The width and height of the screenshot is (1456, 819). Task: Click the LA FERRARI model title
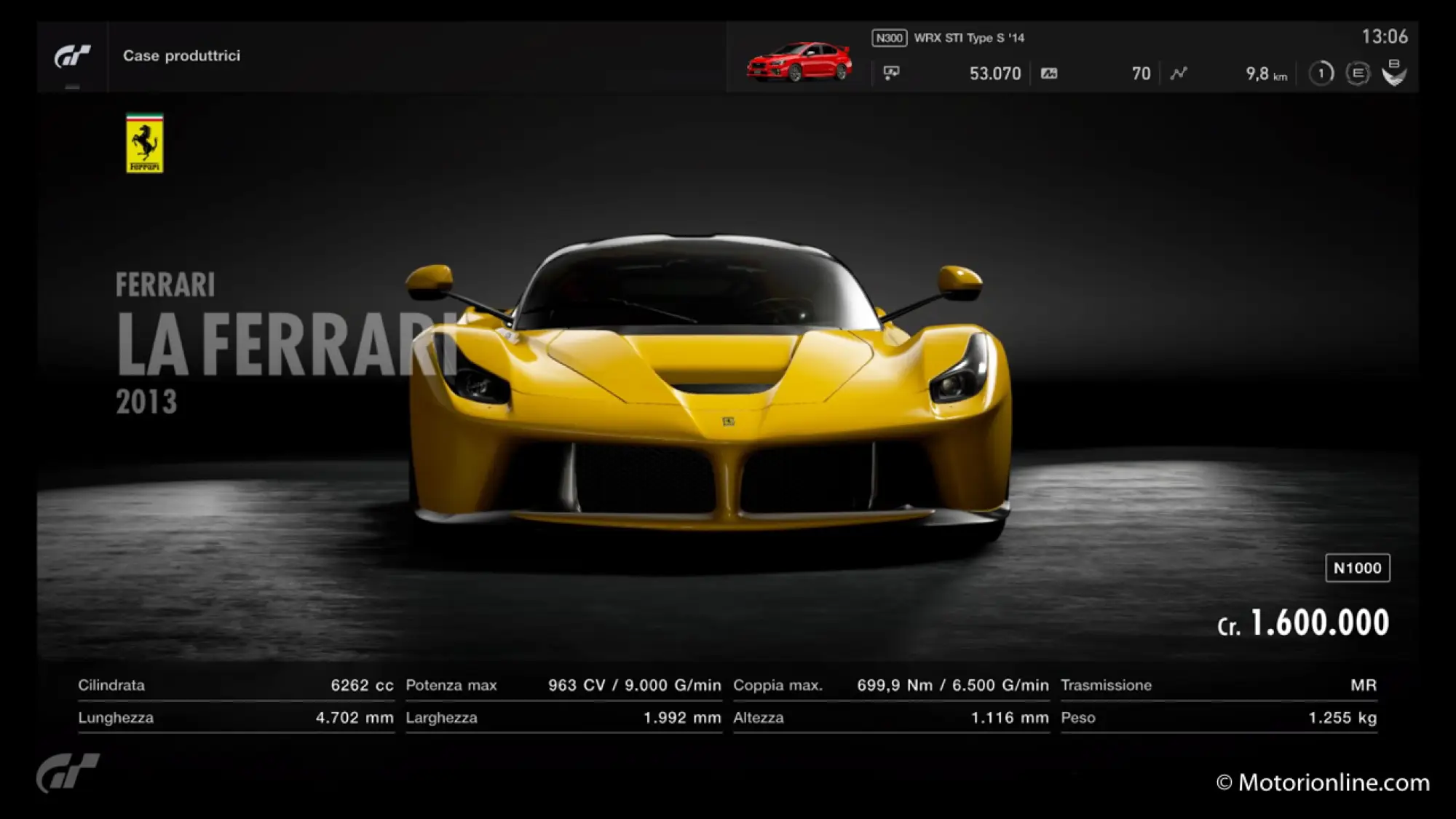click(288, 344)
